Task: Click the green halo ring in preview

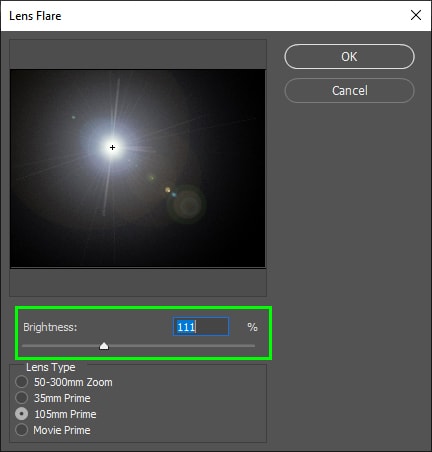Action: (188, 204)
